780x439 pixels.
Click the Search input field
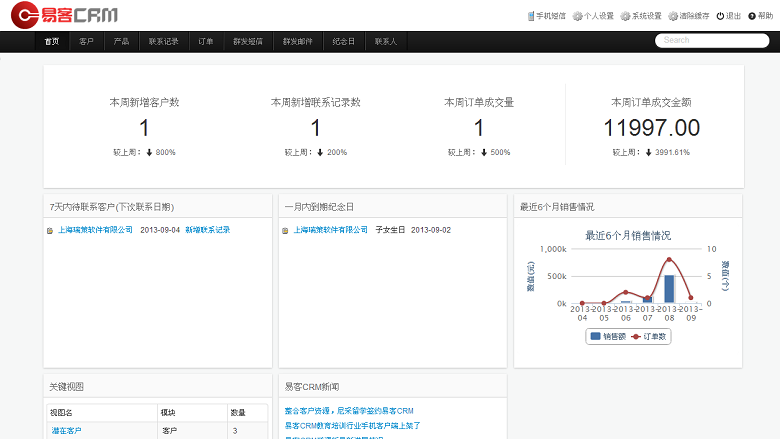pos(711,41)
